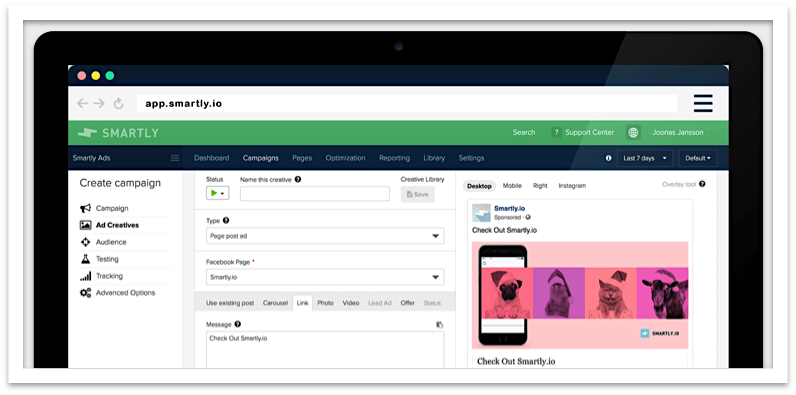The image size is (796, 395).
Task: Click the Save to Creative Library button
Action: pyautogui.click(x=417, y=194)
